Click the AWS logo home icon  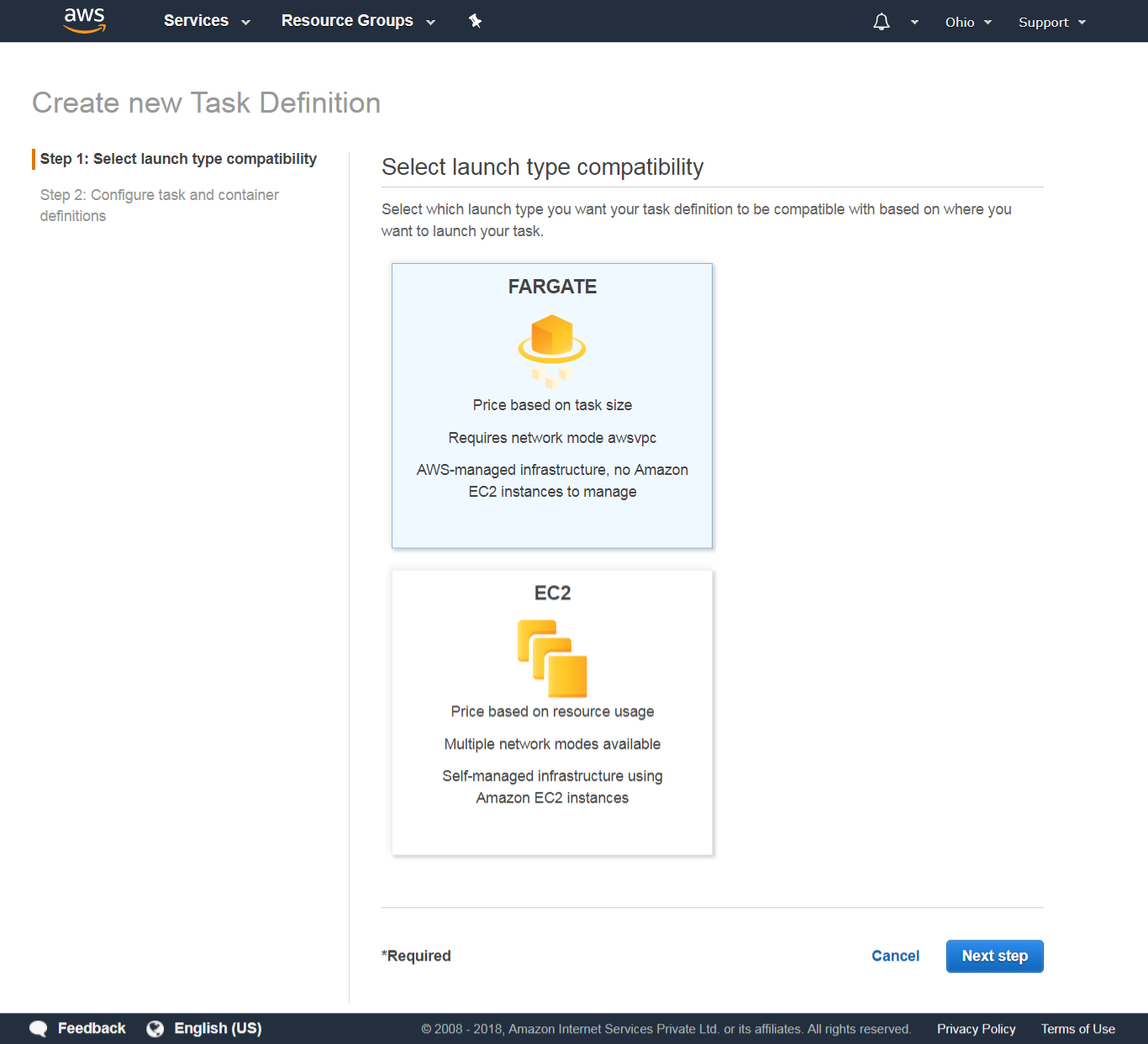tap(85, 20)
